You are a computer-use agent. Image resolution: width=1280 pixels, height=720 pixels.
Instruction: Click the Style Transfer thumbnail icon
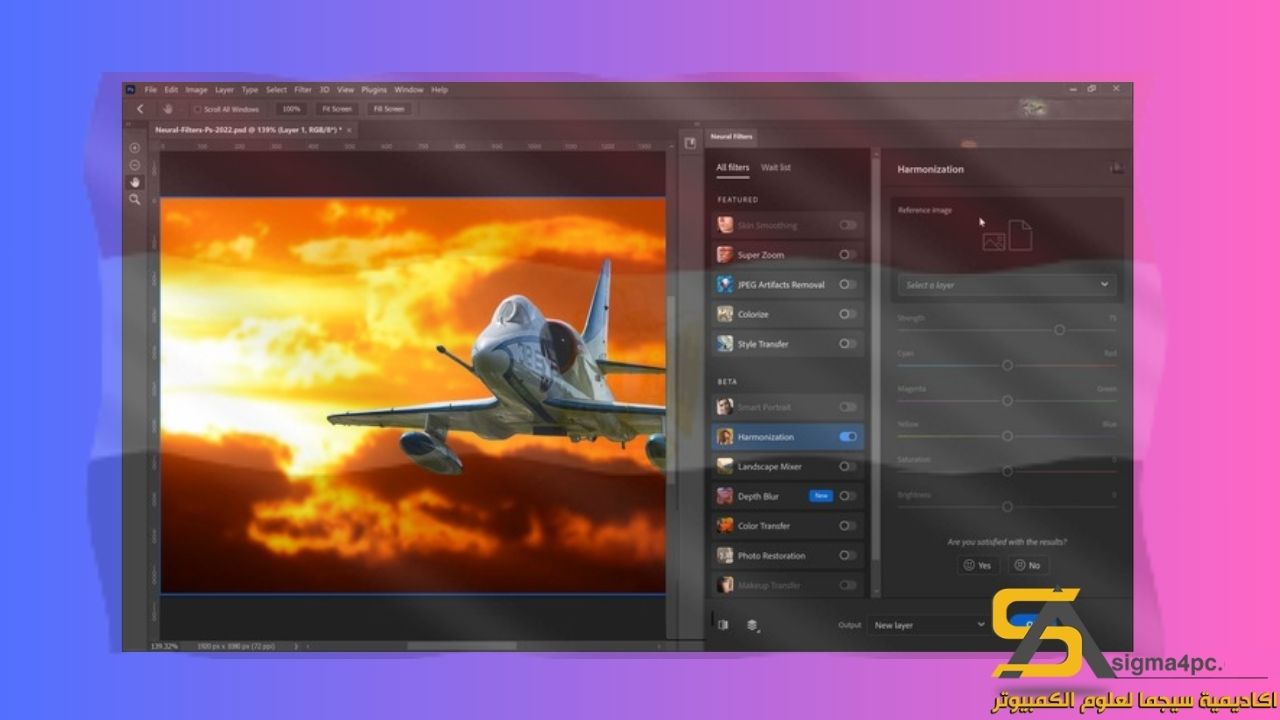(725, 344)
